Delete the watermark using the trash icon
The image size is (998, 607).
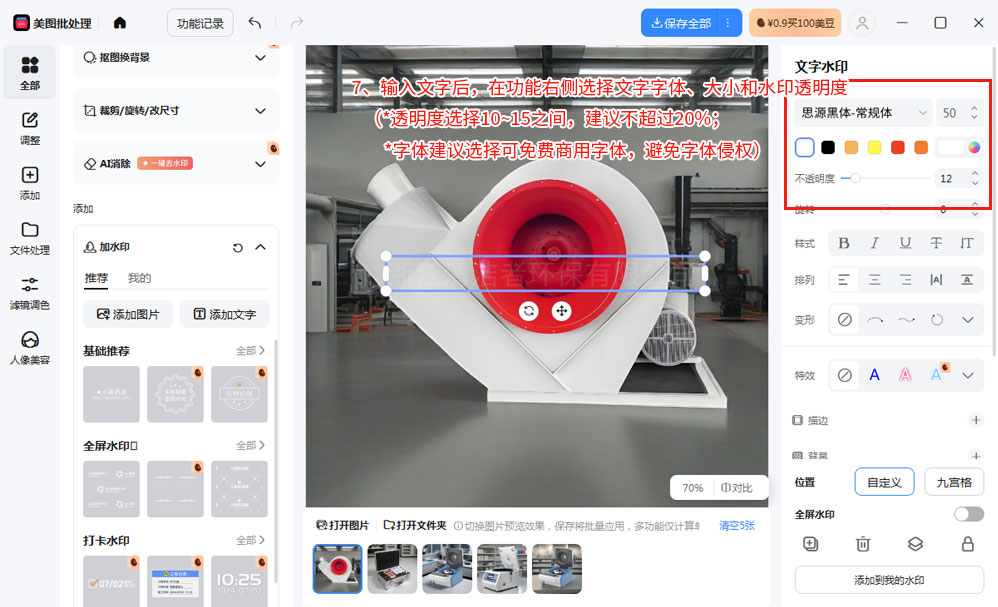(x=862, y=544)
